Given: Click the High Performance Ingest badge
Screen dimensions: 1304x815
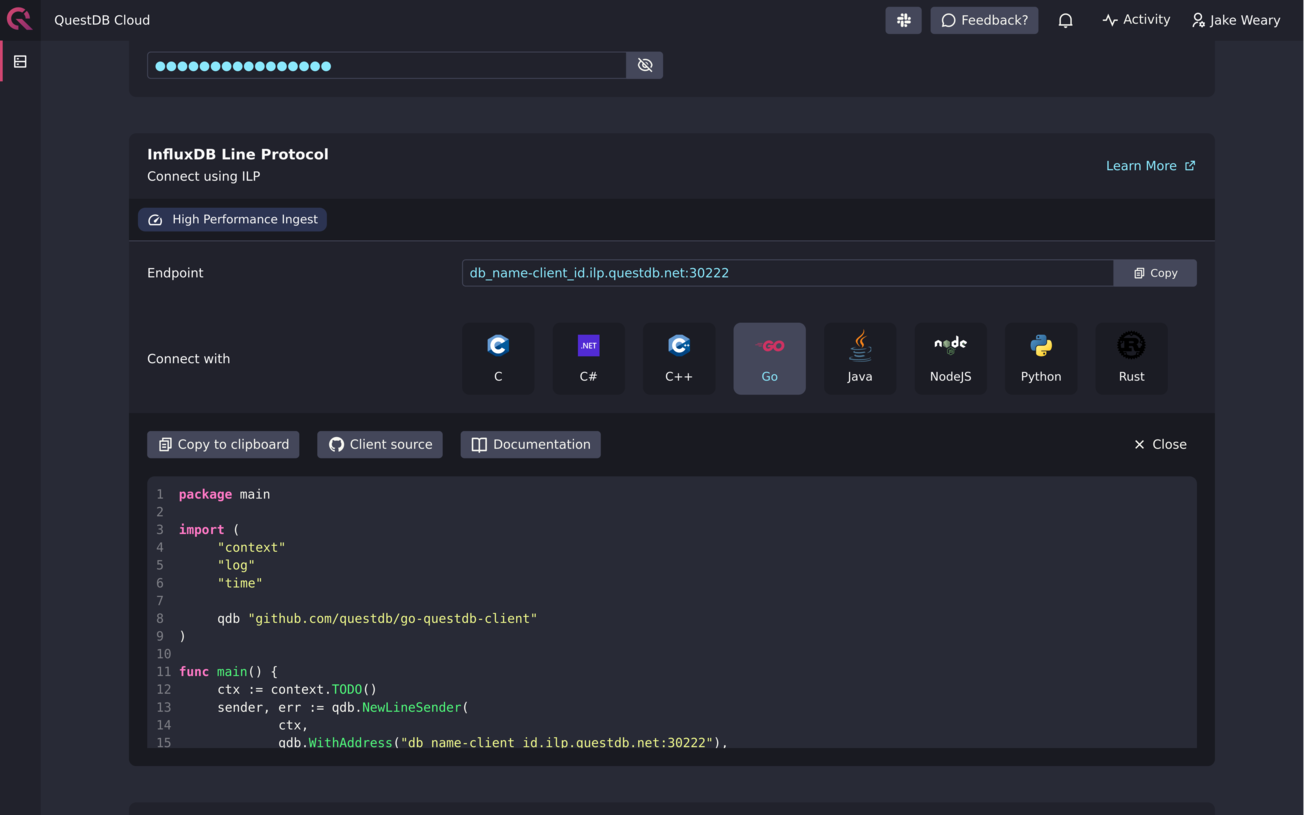Looking at the screenshot, I should point(232,219).
